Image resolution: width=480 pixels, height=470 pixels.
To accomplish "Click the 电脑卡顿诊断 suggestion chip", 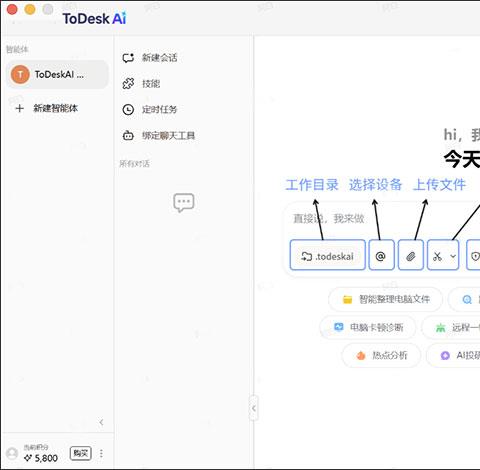I will (x=368, y=327).
